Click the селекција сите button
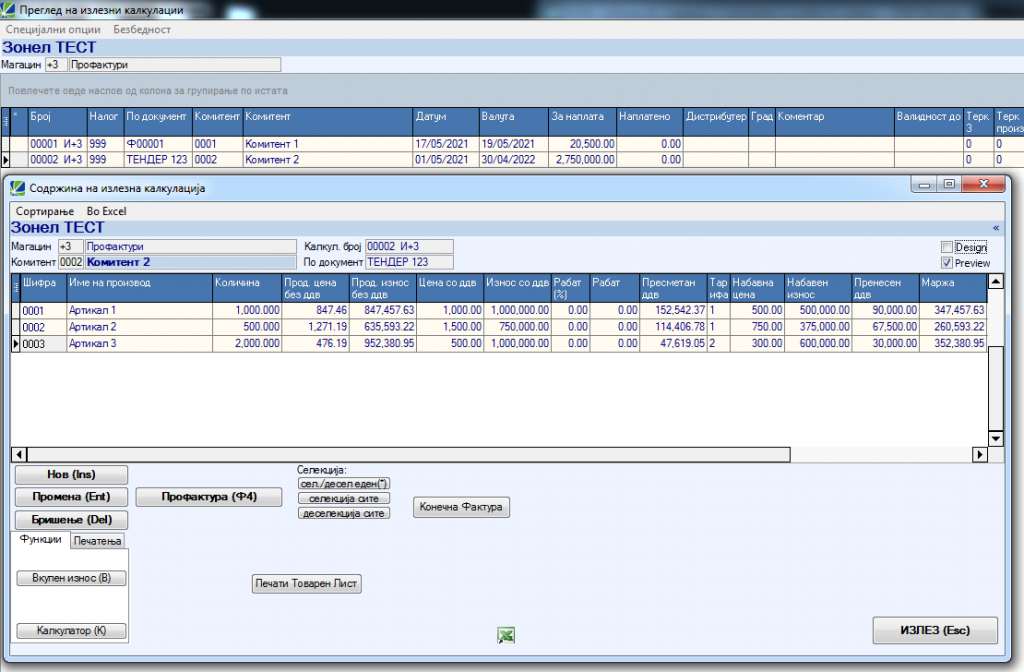Screen dimensions: 1024x672 (344, 498)
